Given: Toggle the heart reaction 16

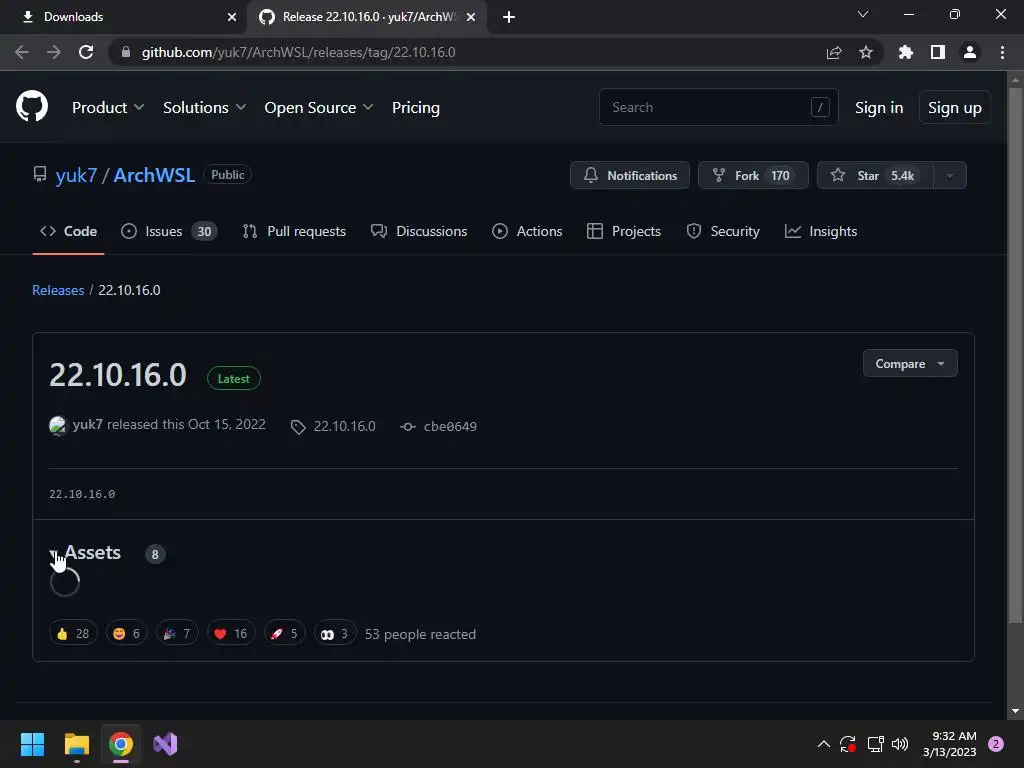Looking at the screenshot, I should point(231,633).
